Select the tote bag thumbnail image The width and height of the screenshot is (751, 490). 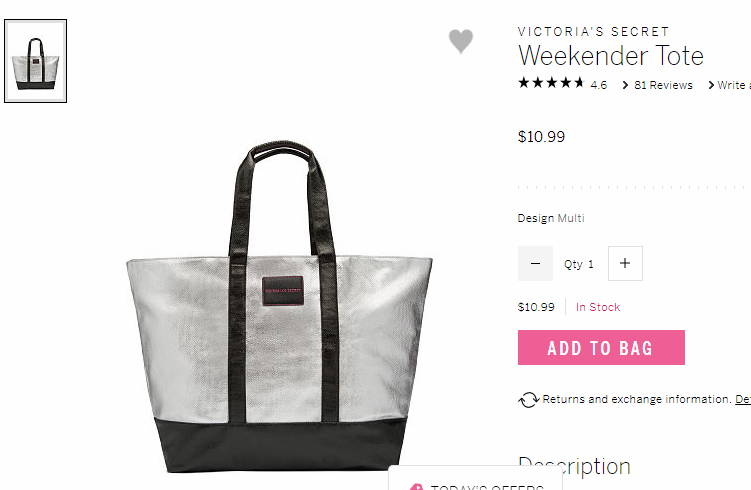(x=35, y=61)
